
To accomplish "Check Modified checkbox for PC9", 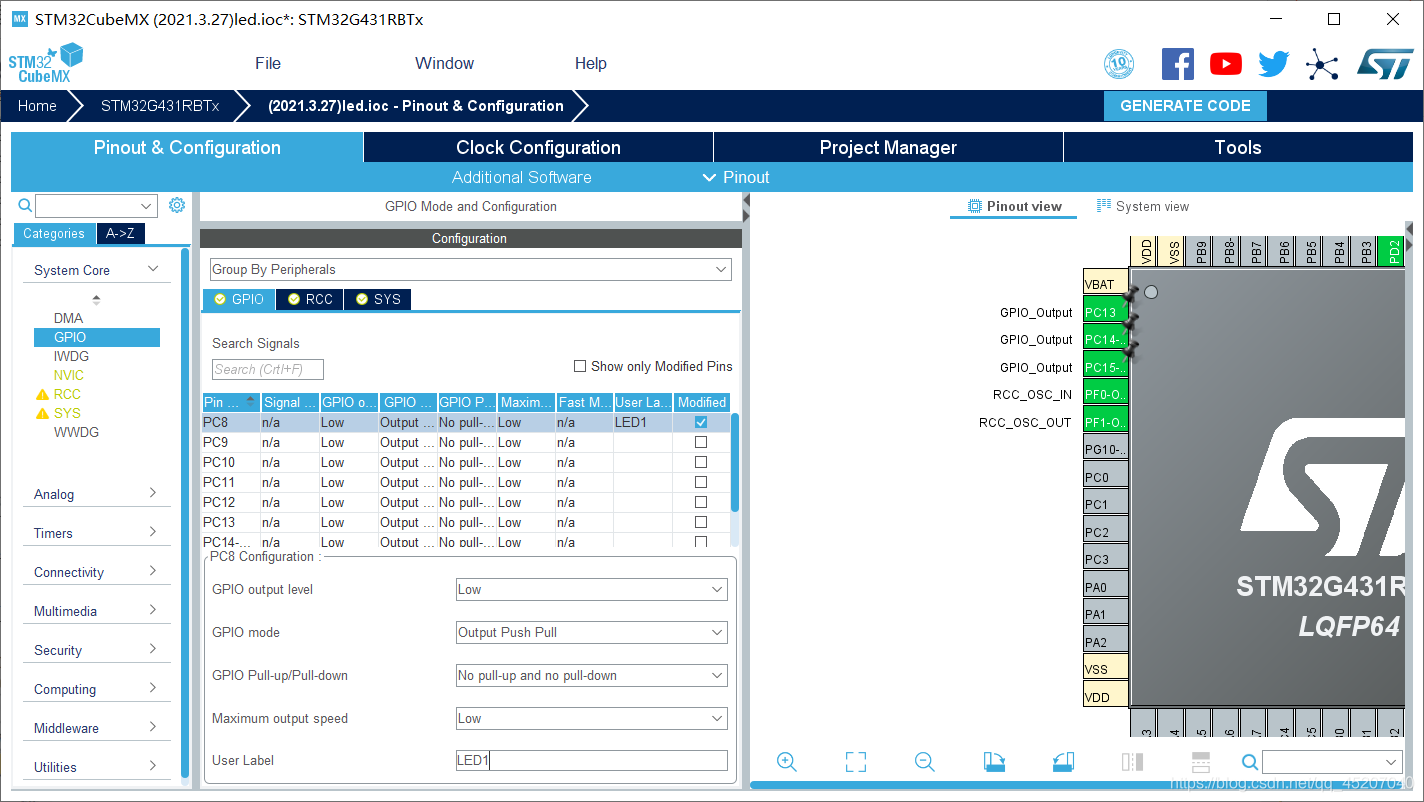I will point(701,442).
